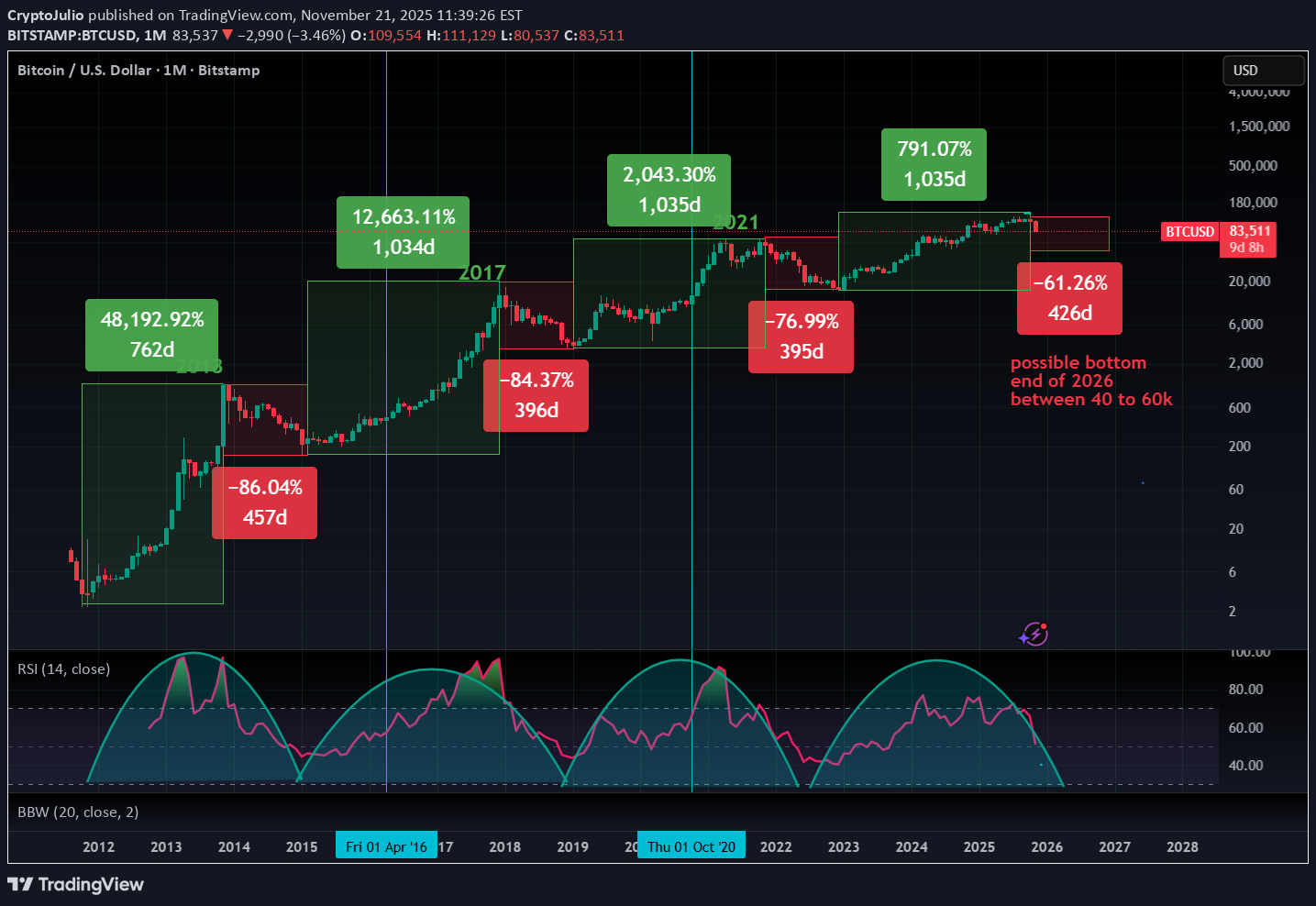Screen dimensions: 1316x906
Task: Click the red BTCUSD price label
Action: pos(1189,231)
